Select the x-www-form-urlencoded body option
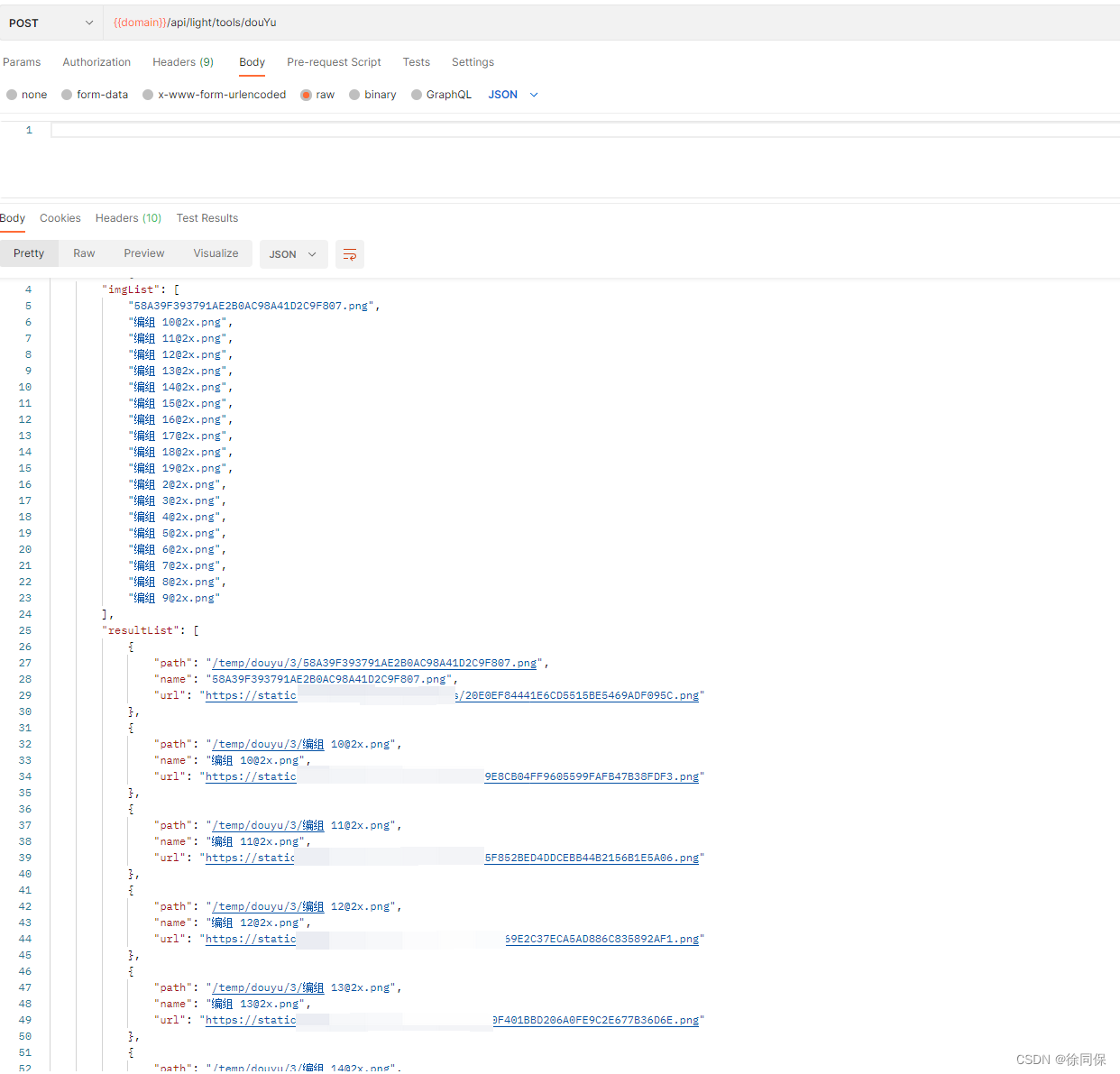Image resolution: width=1120 pixels, height=1074 pixels. coord(214,94)
